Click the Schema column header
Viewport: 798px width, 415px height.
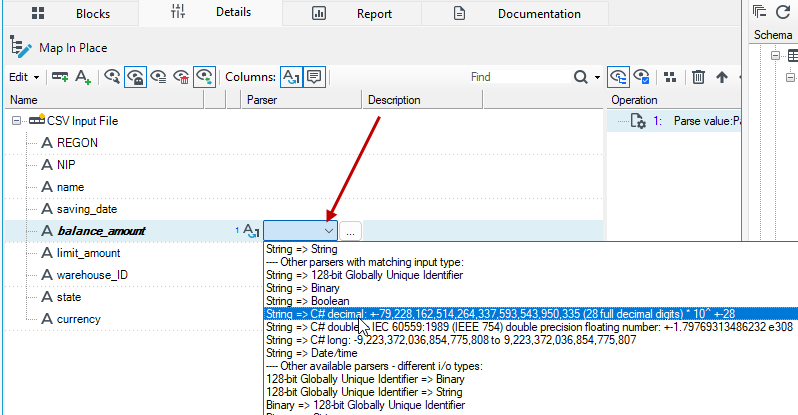tap(773, 35)
